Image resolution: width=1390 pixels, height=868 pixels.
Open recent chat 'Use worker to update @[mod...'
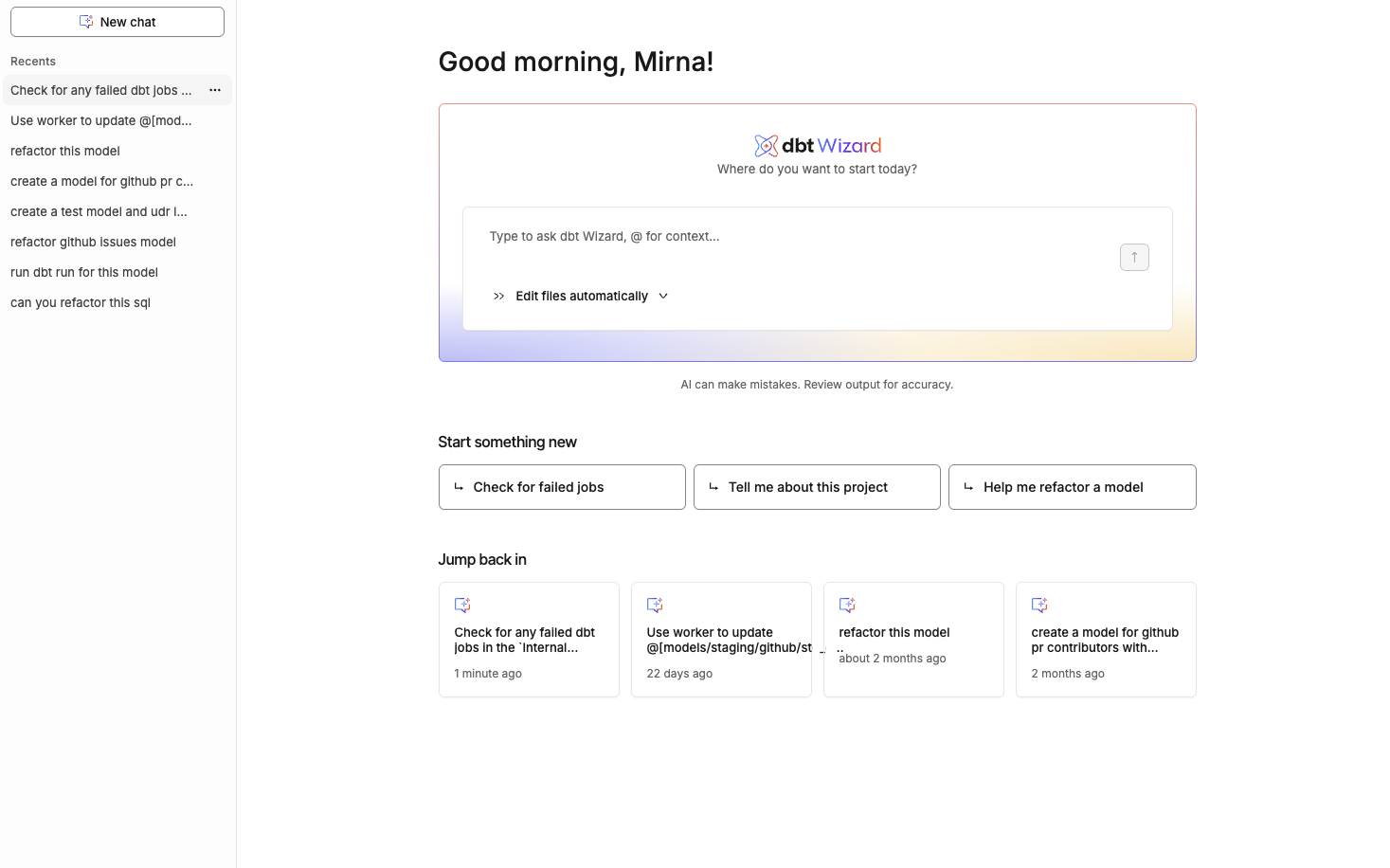[x=101, y=120]
